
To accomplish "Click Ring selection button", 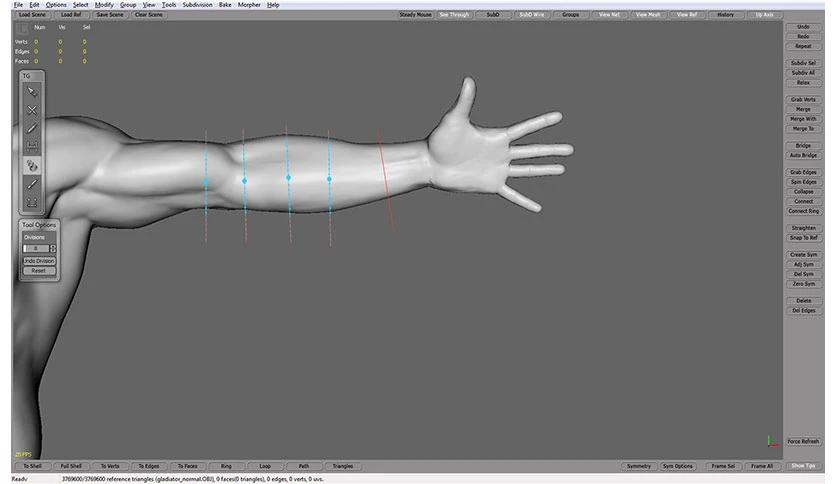I will click(x=226, y=466).
